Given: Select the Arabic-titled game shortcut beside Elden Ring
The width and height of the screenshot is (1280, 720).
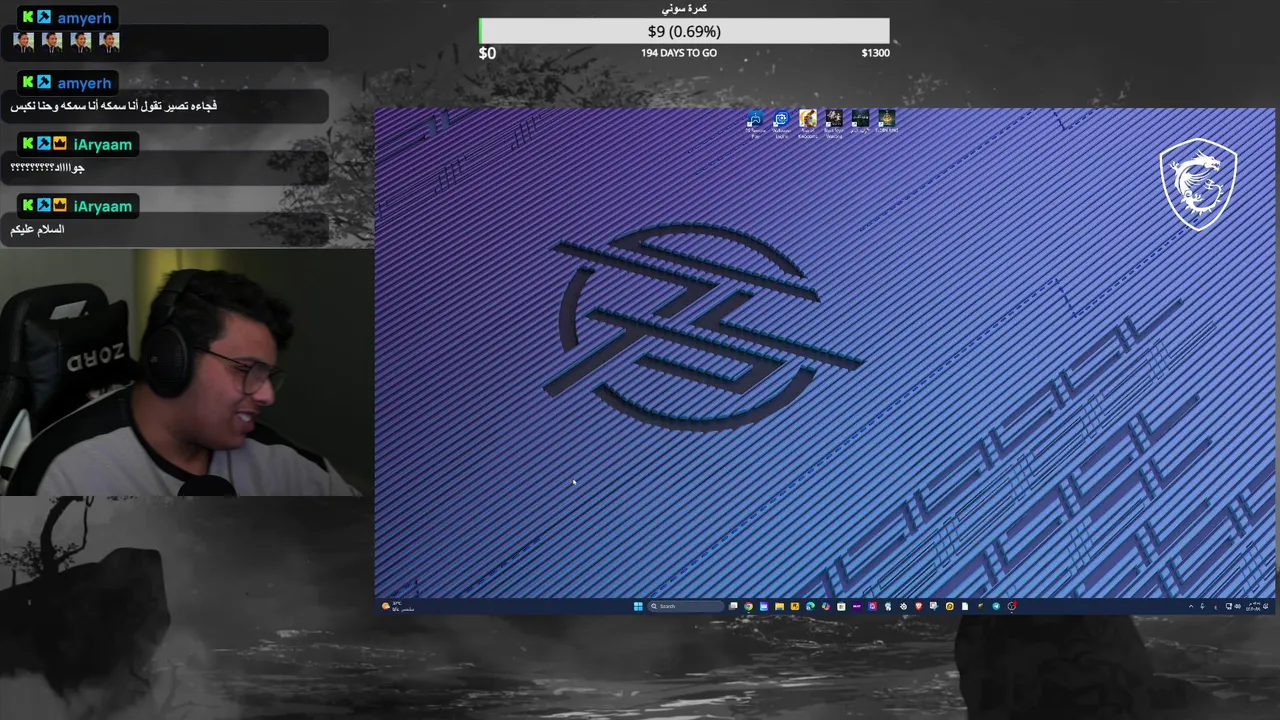Looking at the screenshot, I should 860,123.
